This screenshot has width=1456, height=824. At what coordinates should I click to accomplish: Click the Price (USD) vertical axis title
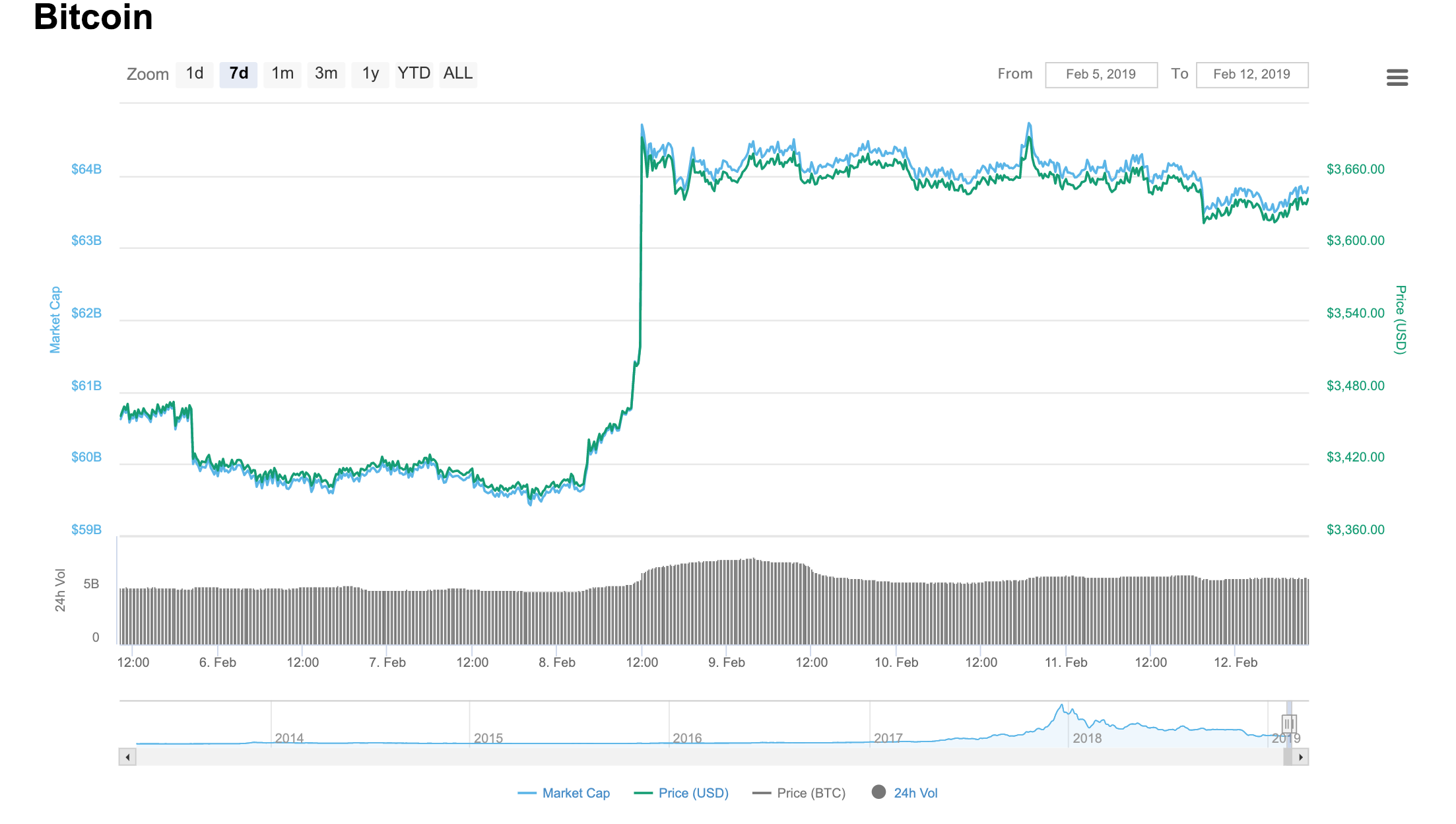(1401, 320)
